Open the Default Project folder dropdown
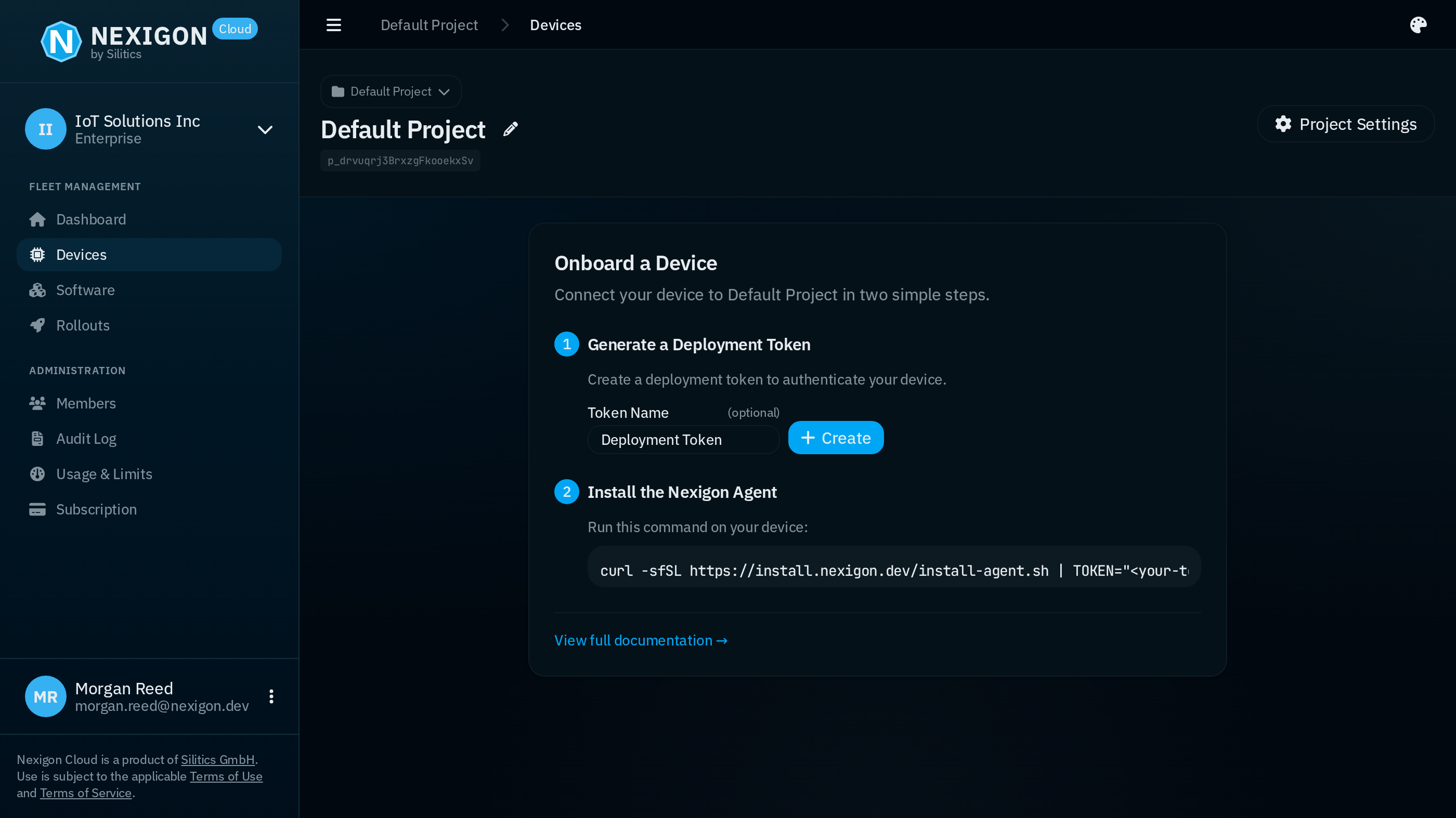Image resolution: width=1456 pixels, height=818 pixels. click(390, 91)
